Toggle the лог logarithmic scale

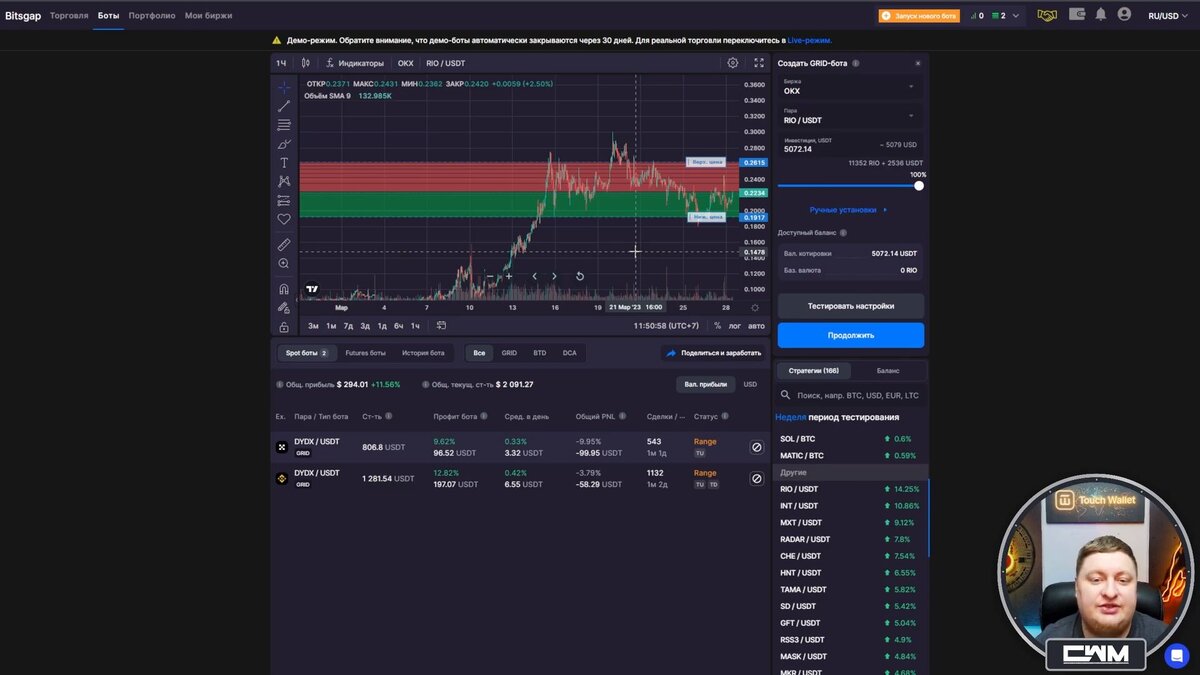point(735,325)
